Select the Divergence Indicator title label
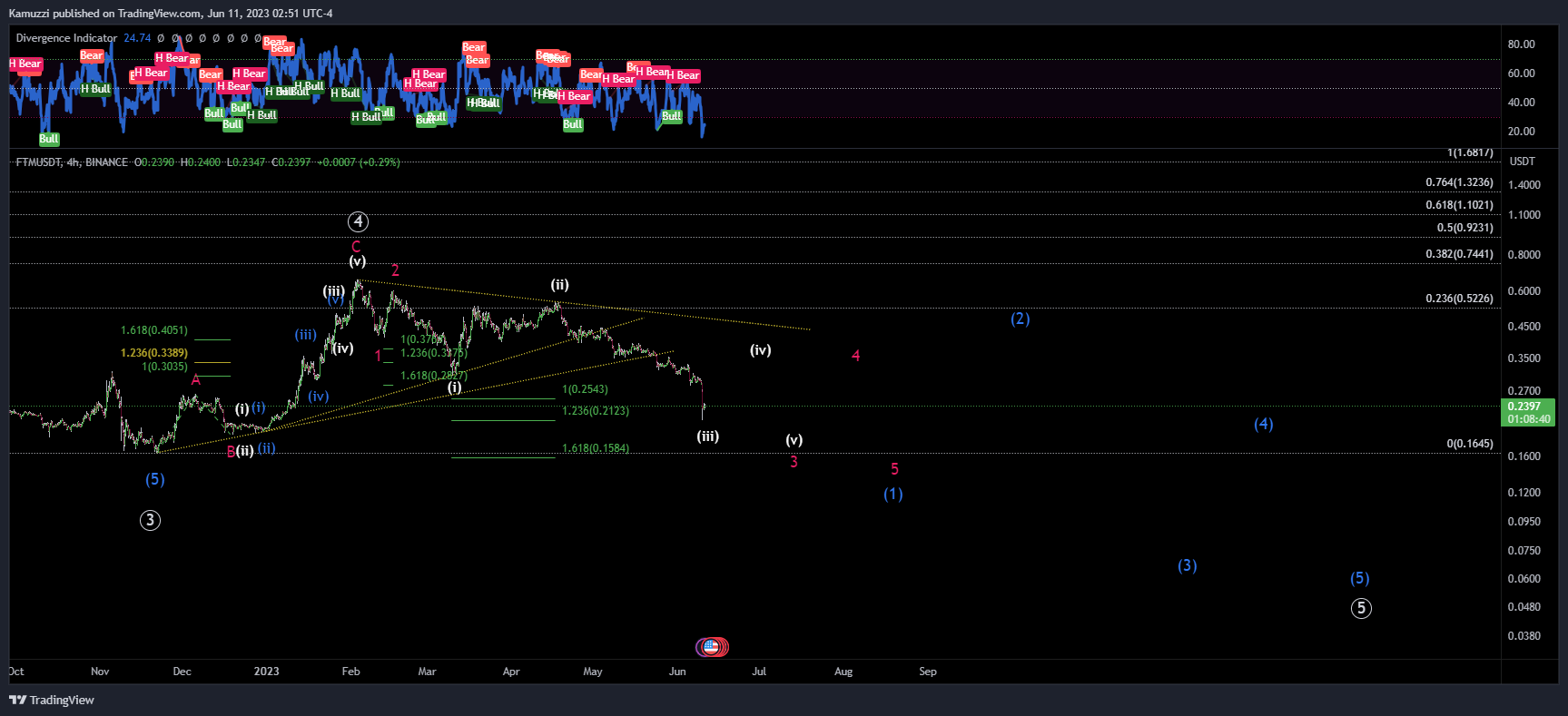Viewport: 1568px width, 716px height. coord(66,38)
